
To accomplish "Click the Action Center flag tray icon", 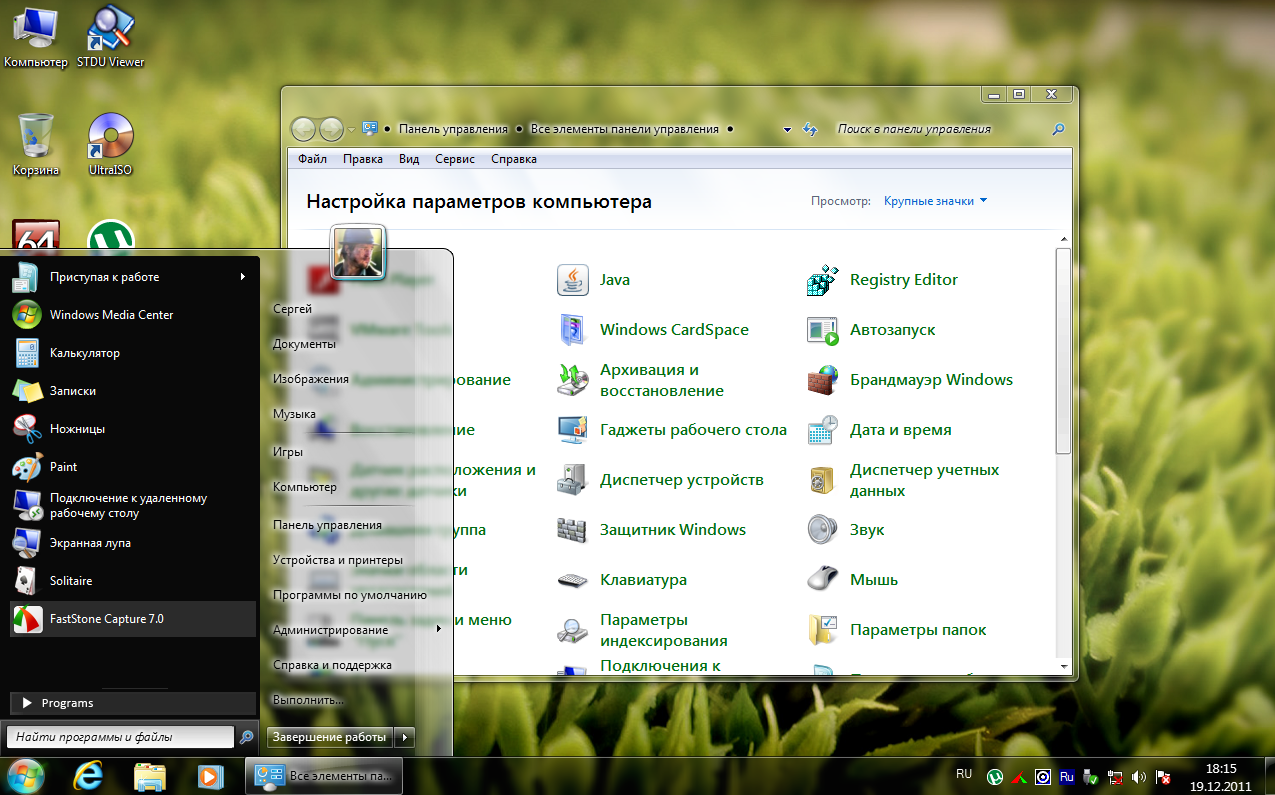I will coord(1163,776).
